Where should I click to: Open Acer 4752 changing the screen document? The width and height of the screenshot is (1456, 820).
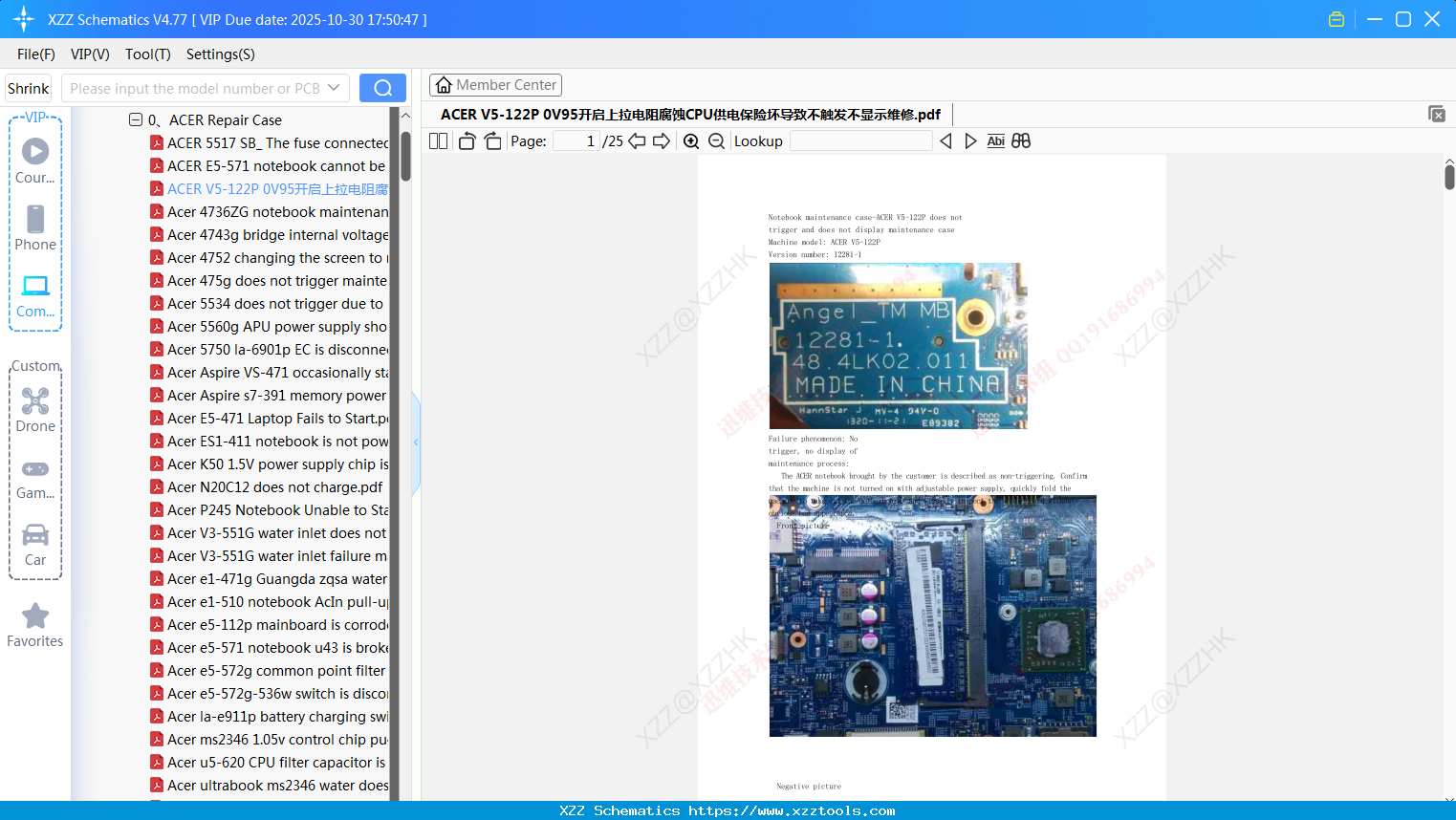[269, 258]
